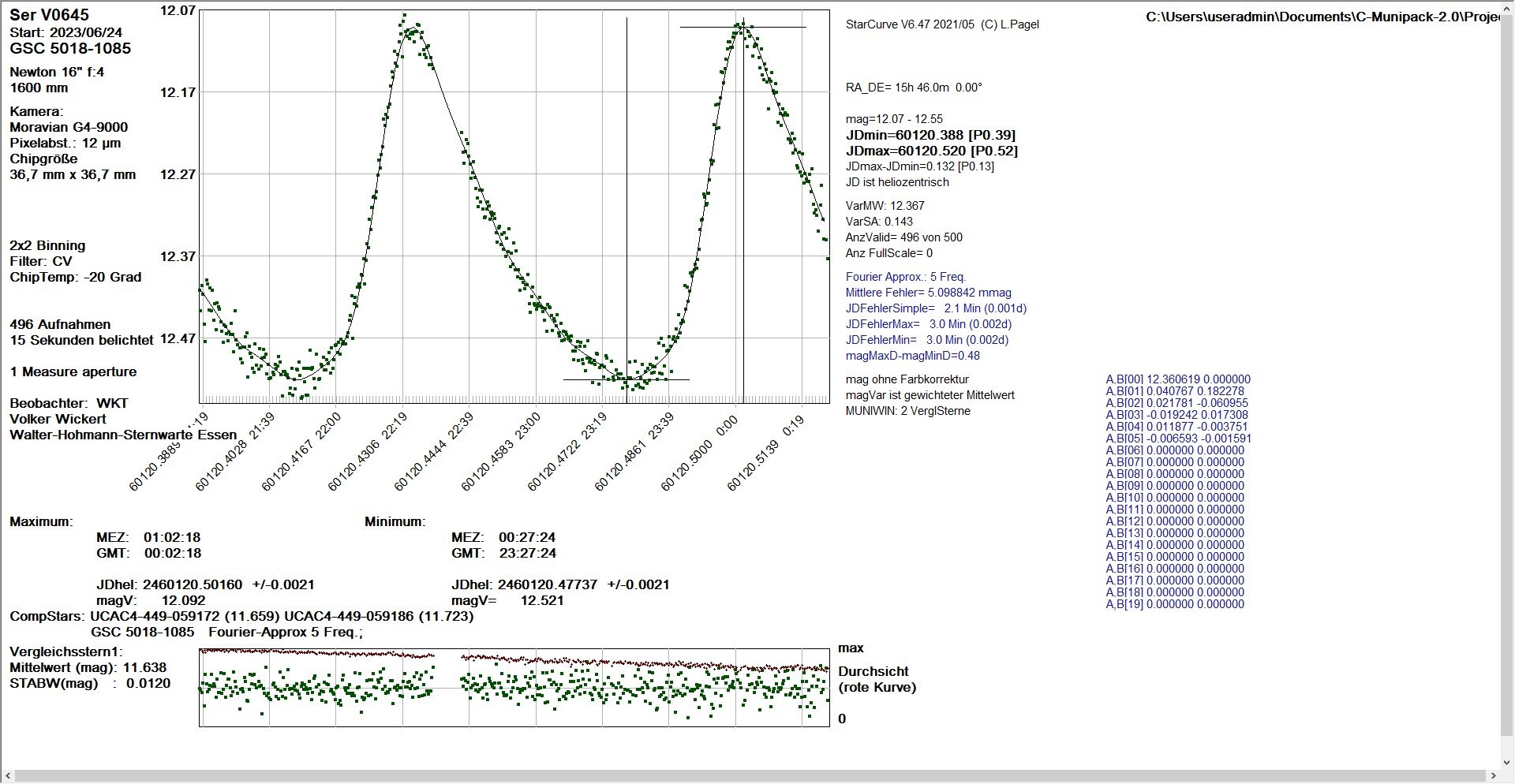Click the Maximum JDhel 2460120.50160 value
1515x784 pixels.
coord(205,584)
